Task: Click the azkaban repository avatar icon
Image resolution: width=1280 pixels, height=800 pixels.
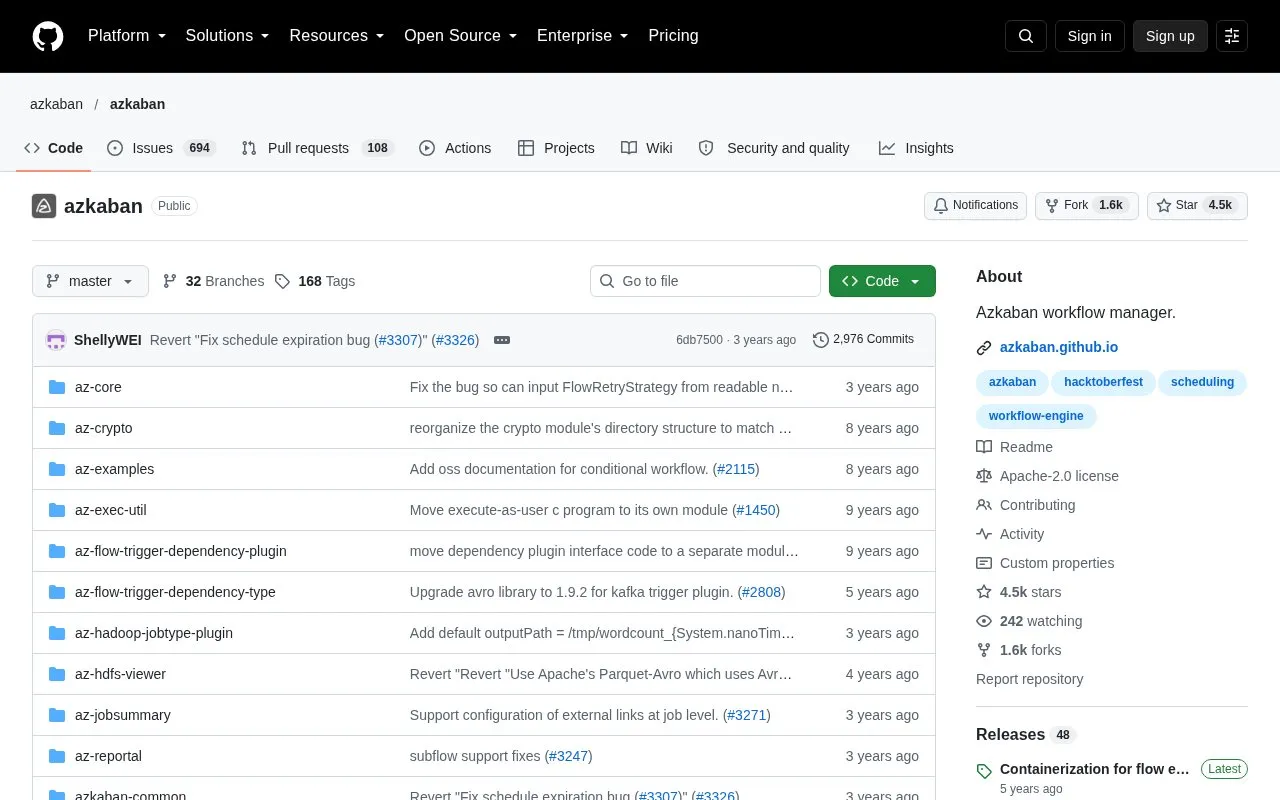Action: tap(44, 206)
